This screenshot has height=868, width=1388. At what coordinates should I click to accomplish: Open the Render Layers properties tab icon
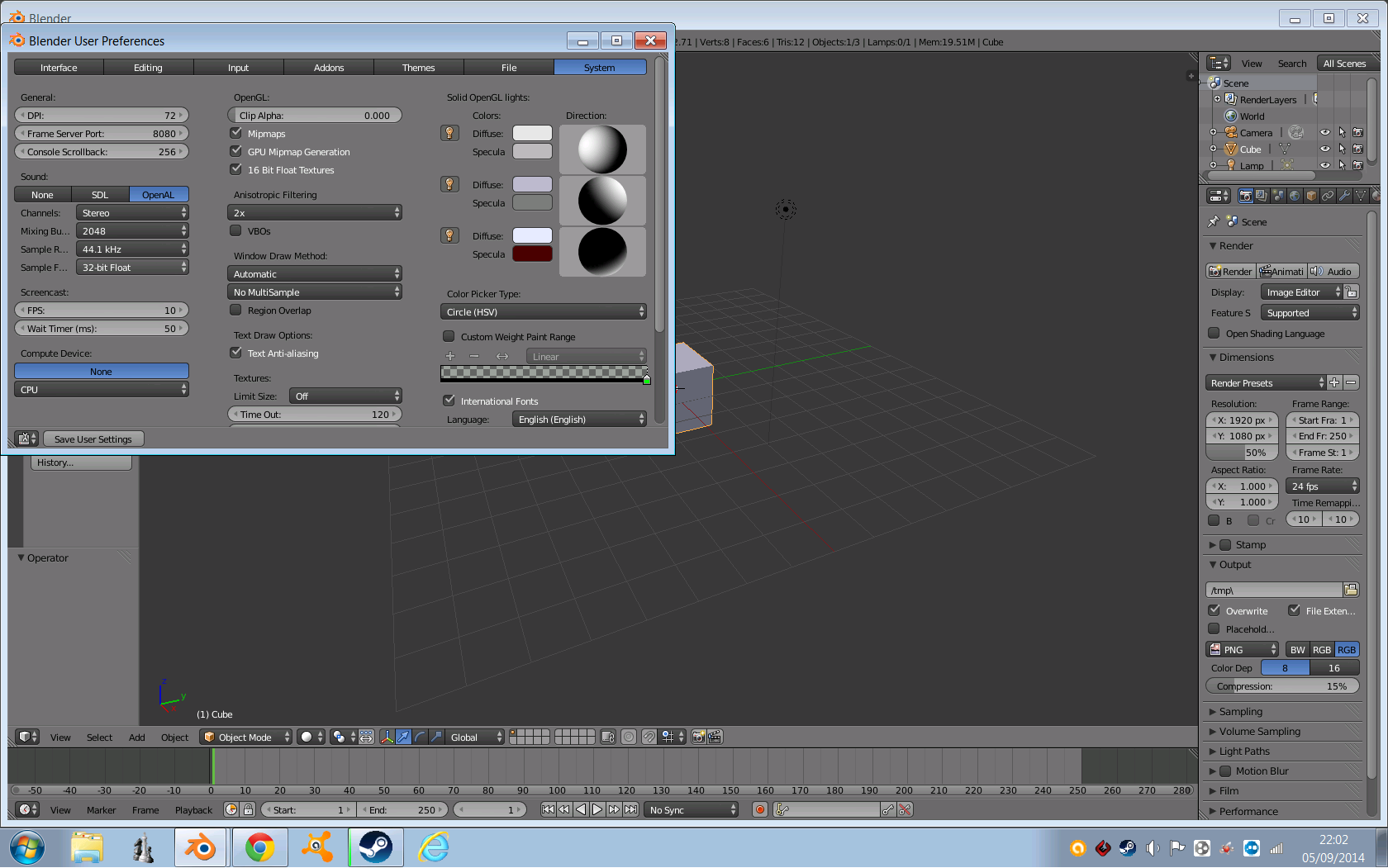coord(1262,196)
